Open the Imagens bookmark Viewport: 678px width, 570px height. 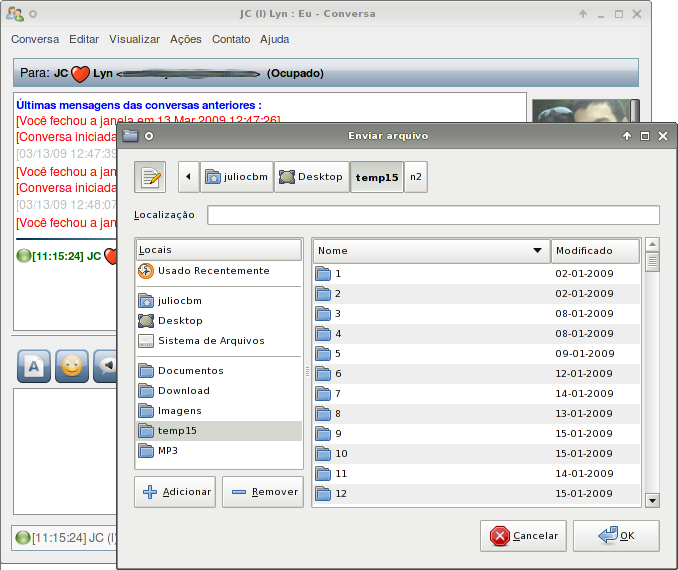[219, 411]
